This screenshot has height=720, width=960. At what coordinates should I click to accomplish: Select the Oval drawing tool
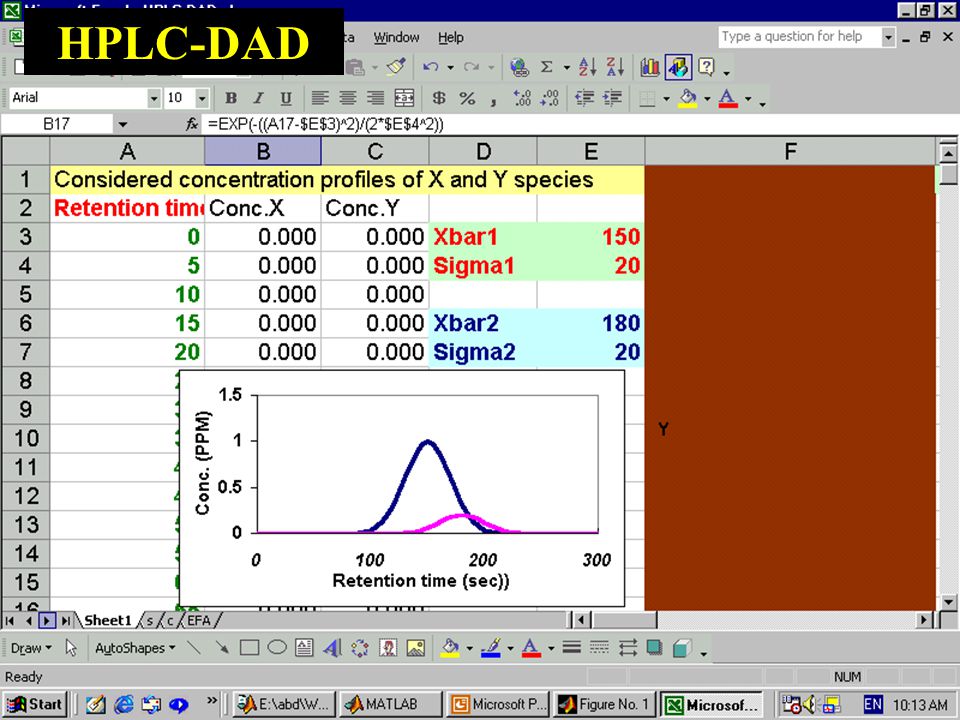click(277, 648)
